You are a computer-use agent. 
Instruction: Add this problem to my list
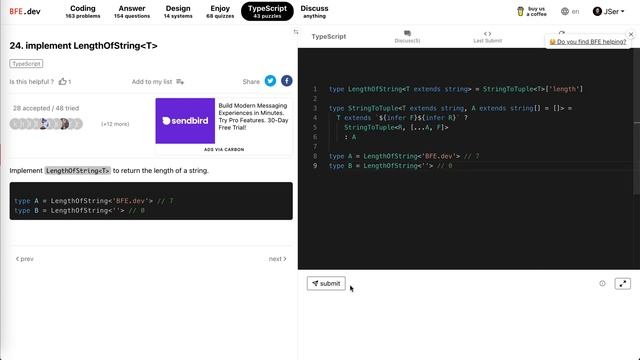pyautogui.click(x=158, y=82)
